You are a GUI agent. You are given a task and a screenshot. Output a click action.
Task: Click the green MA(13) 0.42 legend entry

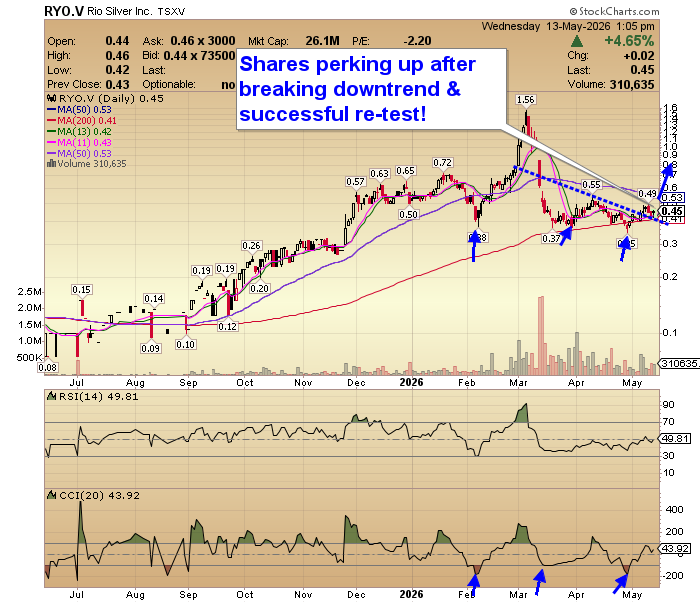79,132
